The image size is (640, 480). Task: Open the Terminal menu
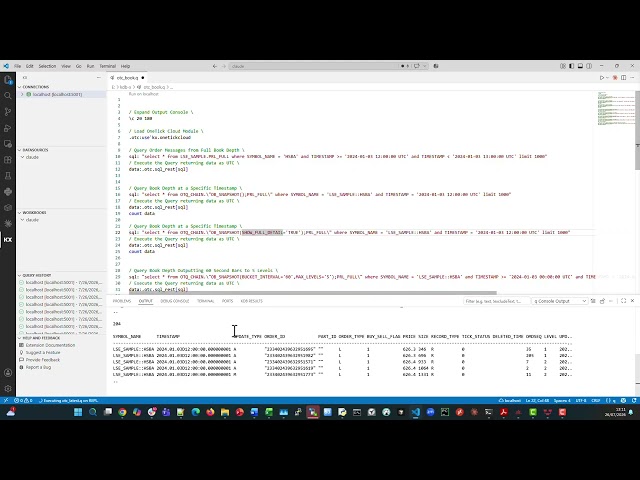(107, 66)
